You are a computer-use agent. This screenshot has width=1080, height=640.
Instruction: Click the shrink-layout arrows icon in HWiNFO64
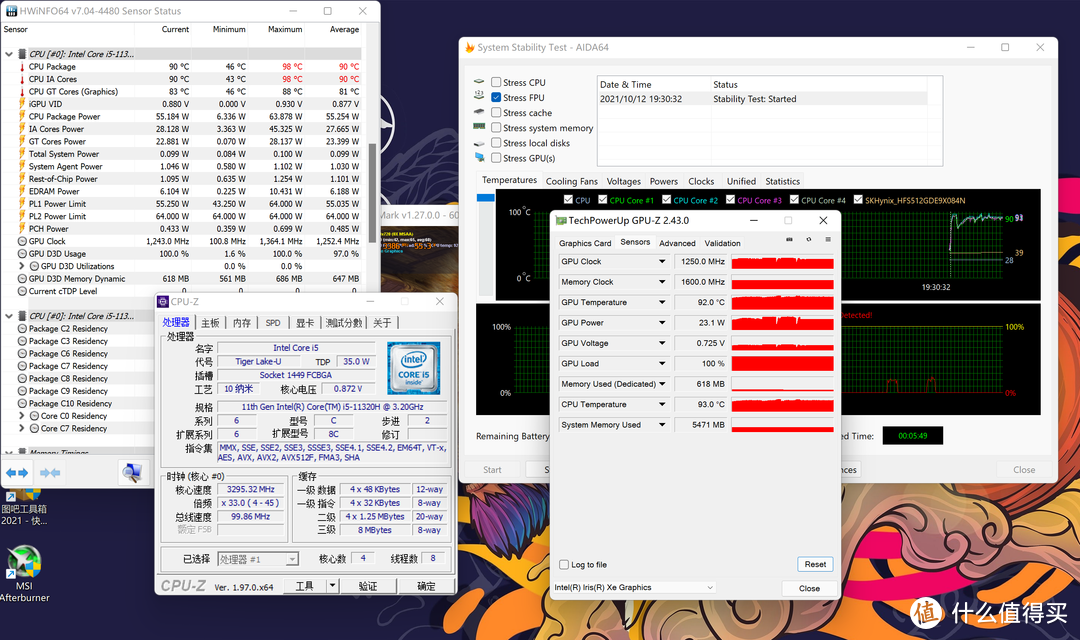pos(50,473)
